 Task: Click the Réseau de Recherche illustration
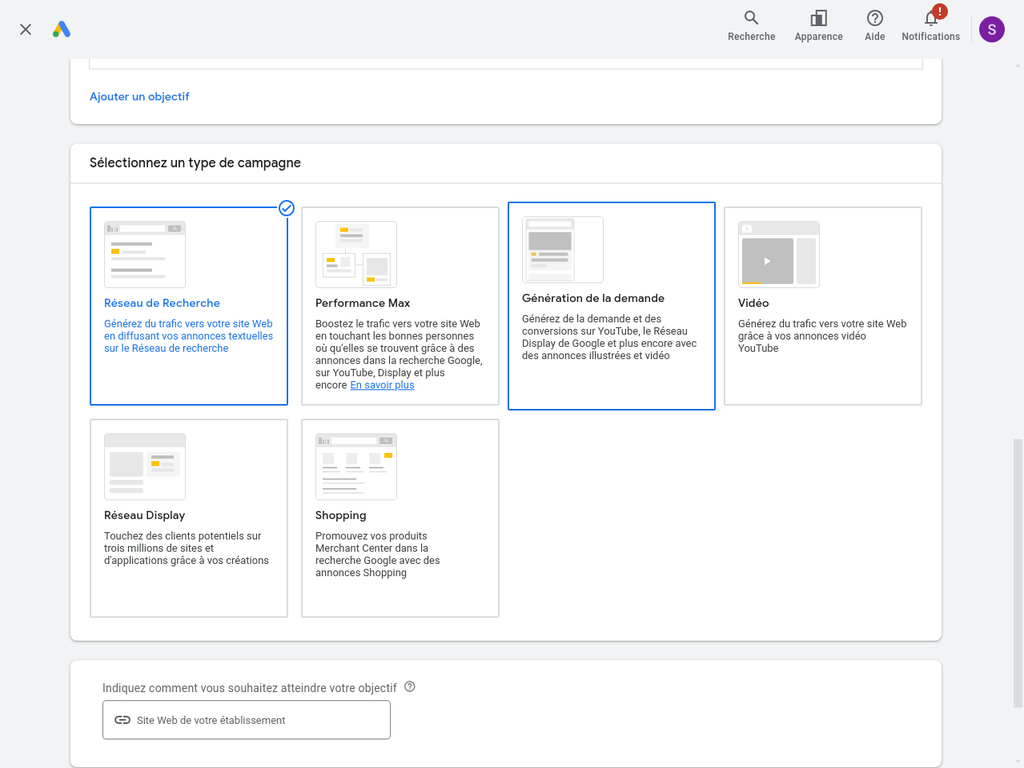click(x=145, y=254)
